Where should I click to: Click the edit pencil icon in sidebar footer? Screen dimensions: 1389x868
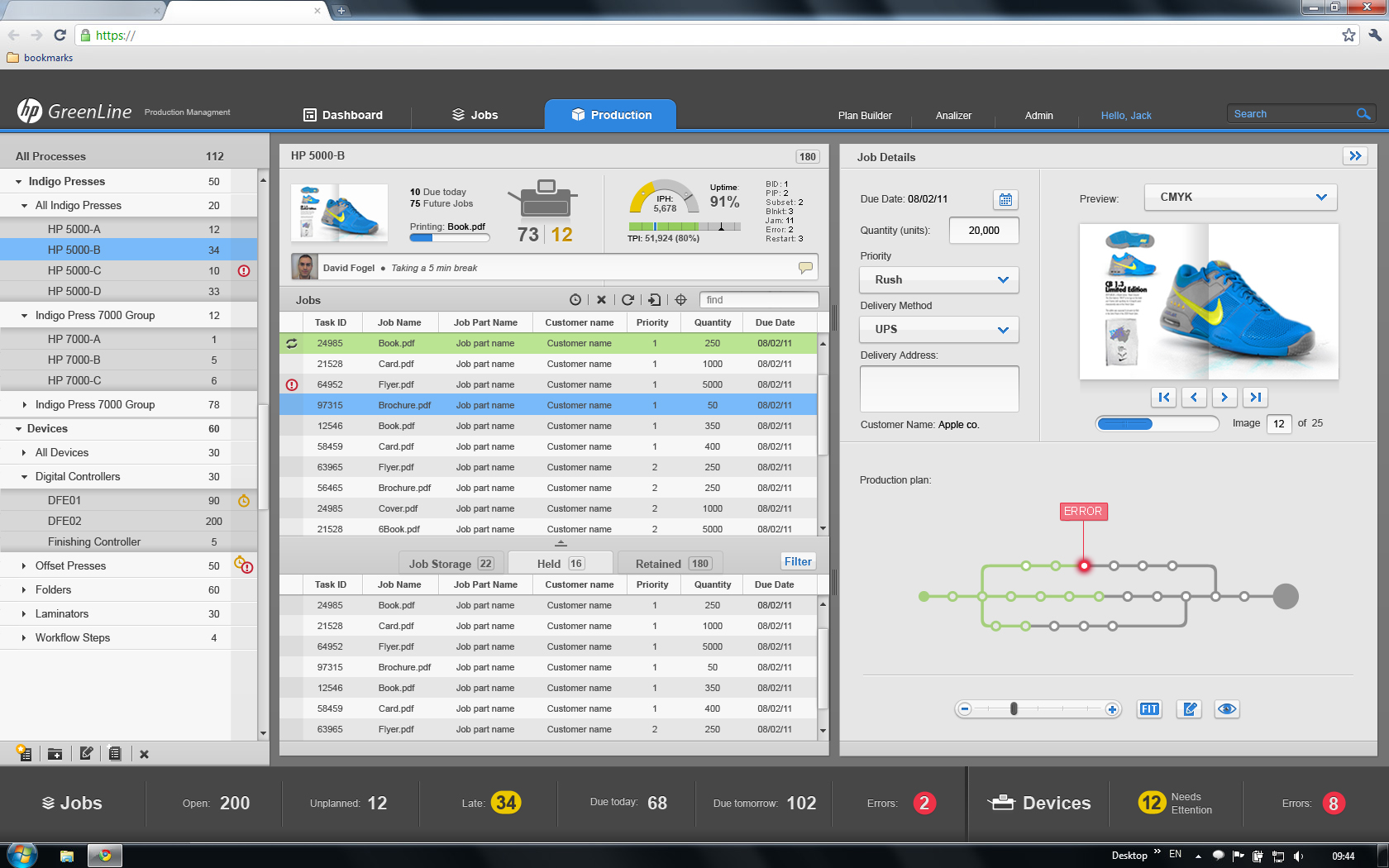86,753
